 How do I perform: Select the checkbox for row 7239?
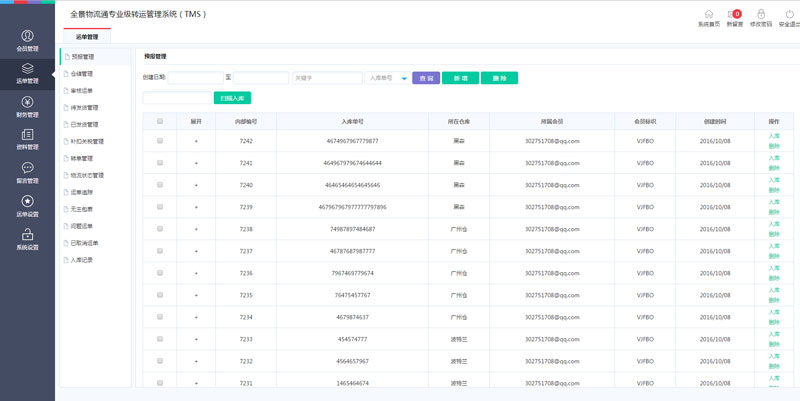point(160,207)
